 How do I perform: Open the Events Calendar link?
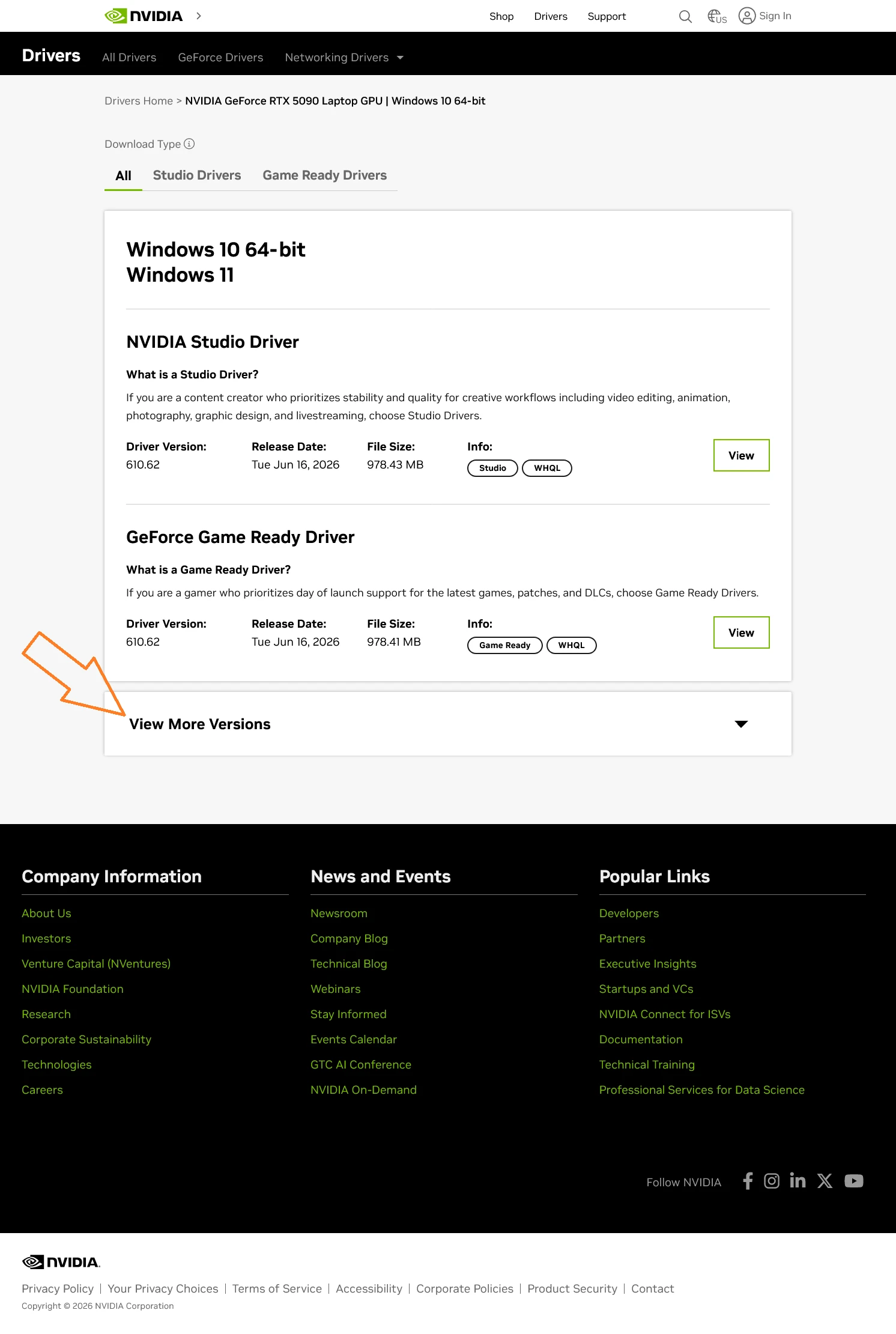pyautogui.click(x=353, y=1039)
